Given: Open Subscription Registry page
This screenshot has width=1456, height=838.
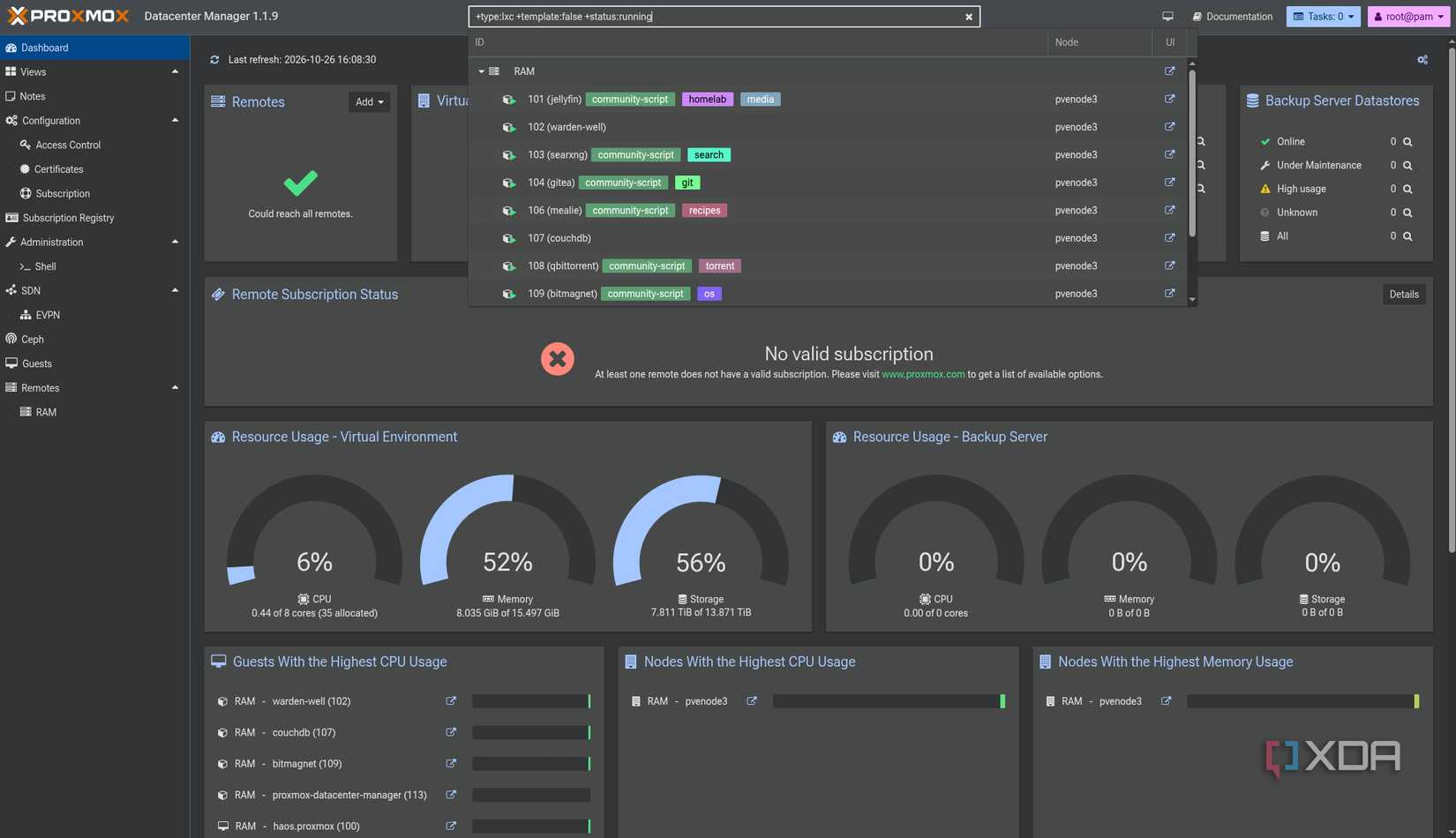Looking at the screenshot, I should point(94,218).
